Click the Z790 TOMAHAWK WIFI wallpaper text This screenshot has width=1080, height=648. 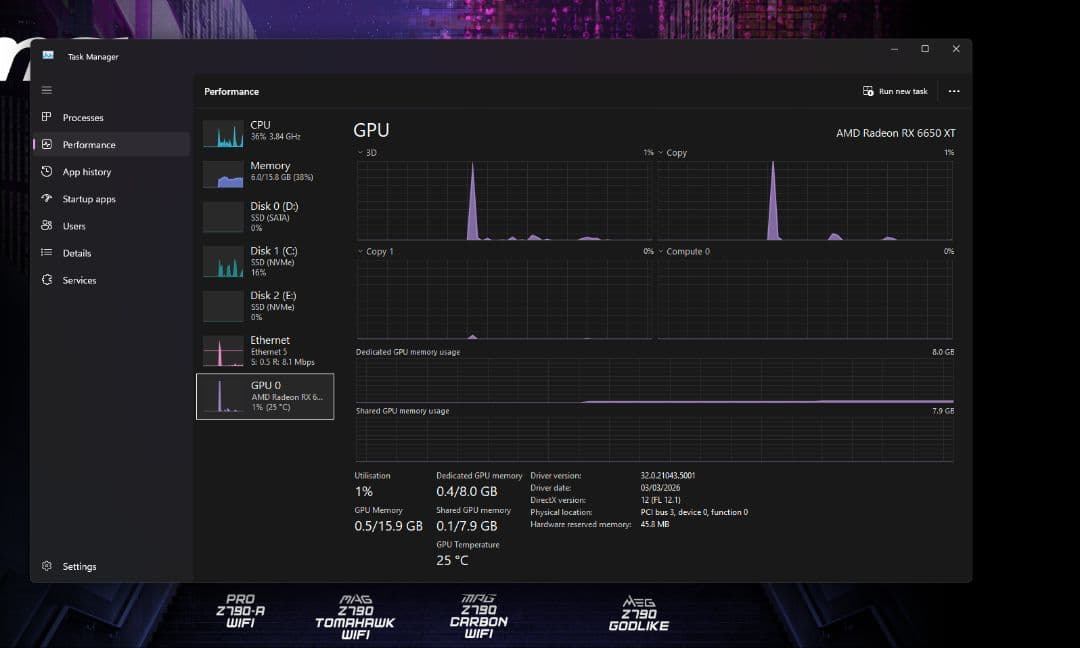pyautogui.click(x=355, y=617)
